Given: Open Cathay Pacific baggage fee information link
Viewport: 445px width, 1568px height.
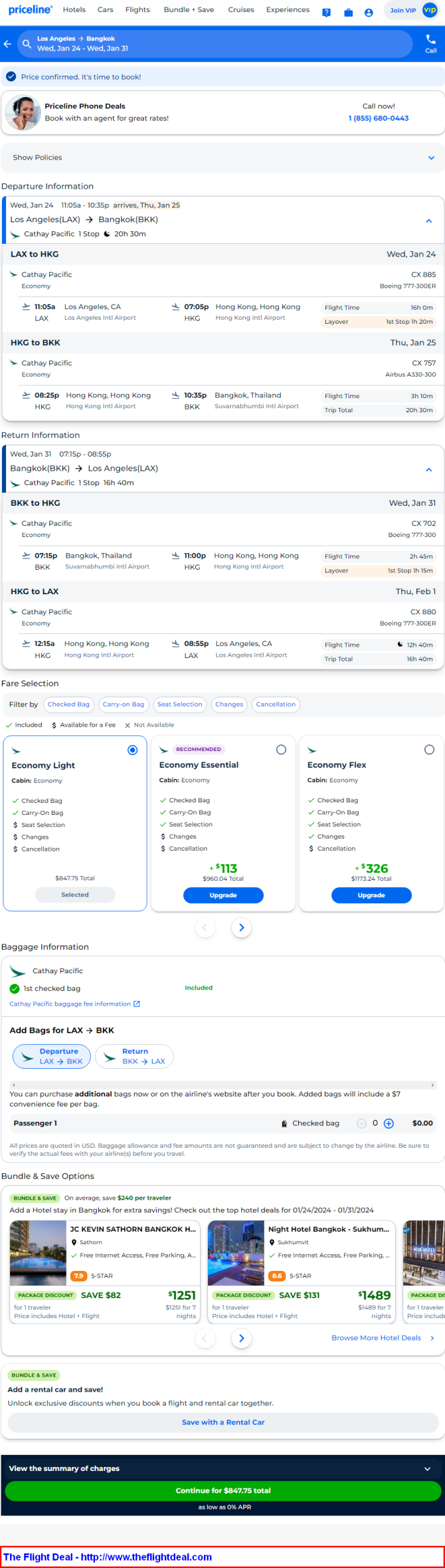Looking at the screenshot, I should (70, 1004).
